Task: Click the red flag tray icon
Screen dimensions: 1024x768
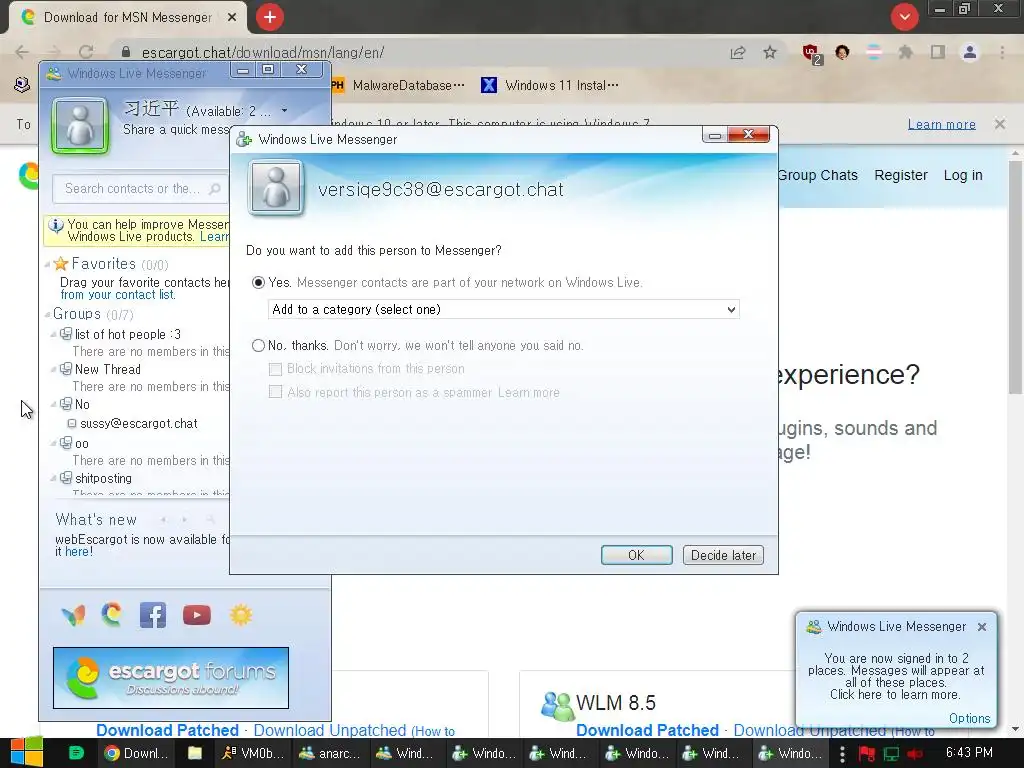Action: pos(867,754)
